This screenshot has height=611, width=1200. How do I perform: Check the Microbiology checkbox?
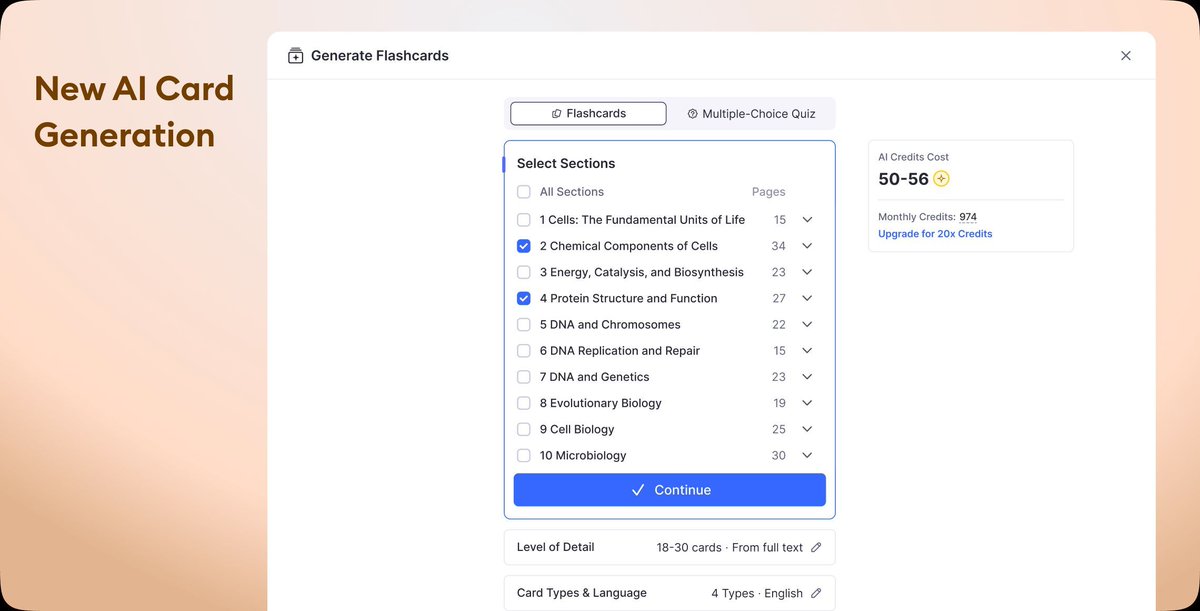[x=524, y=456]
